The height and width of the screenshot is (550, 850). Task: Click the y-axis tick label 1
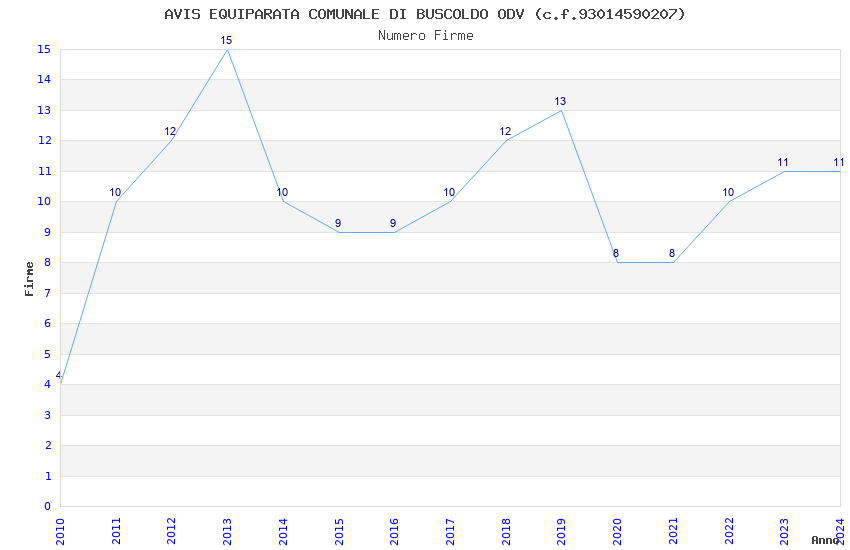click(x=48, y=476)
